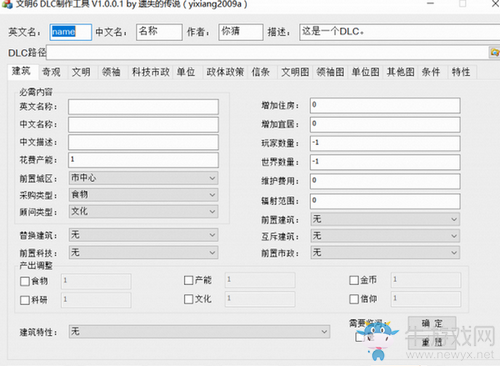Expand the 互斥建筑 dropdown

(385, 236)
